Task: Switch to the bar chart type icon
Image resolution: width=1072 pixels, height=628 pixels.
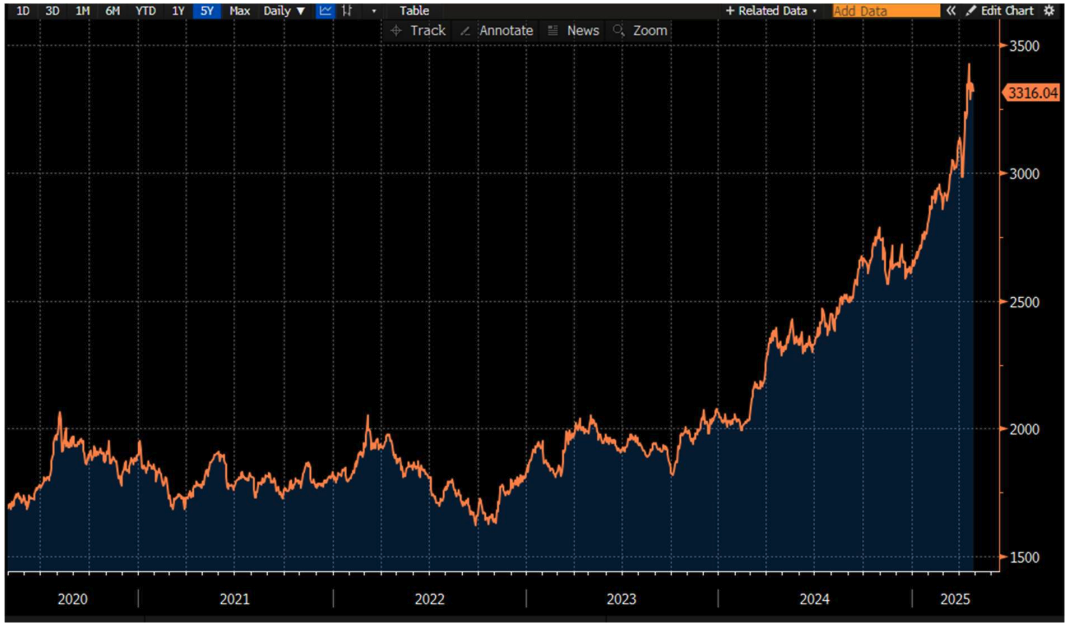Action: tap(347, 11)
